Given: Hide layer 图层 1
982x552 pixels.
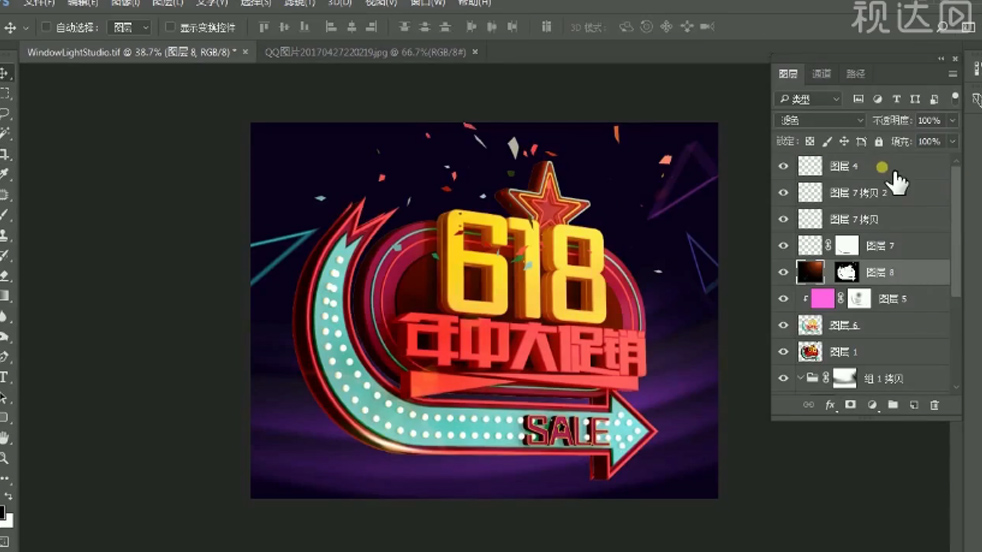Looking at the screenshot, I should tap(783, 352).
